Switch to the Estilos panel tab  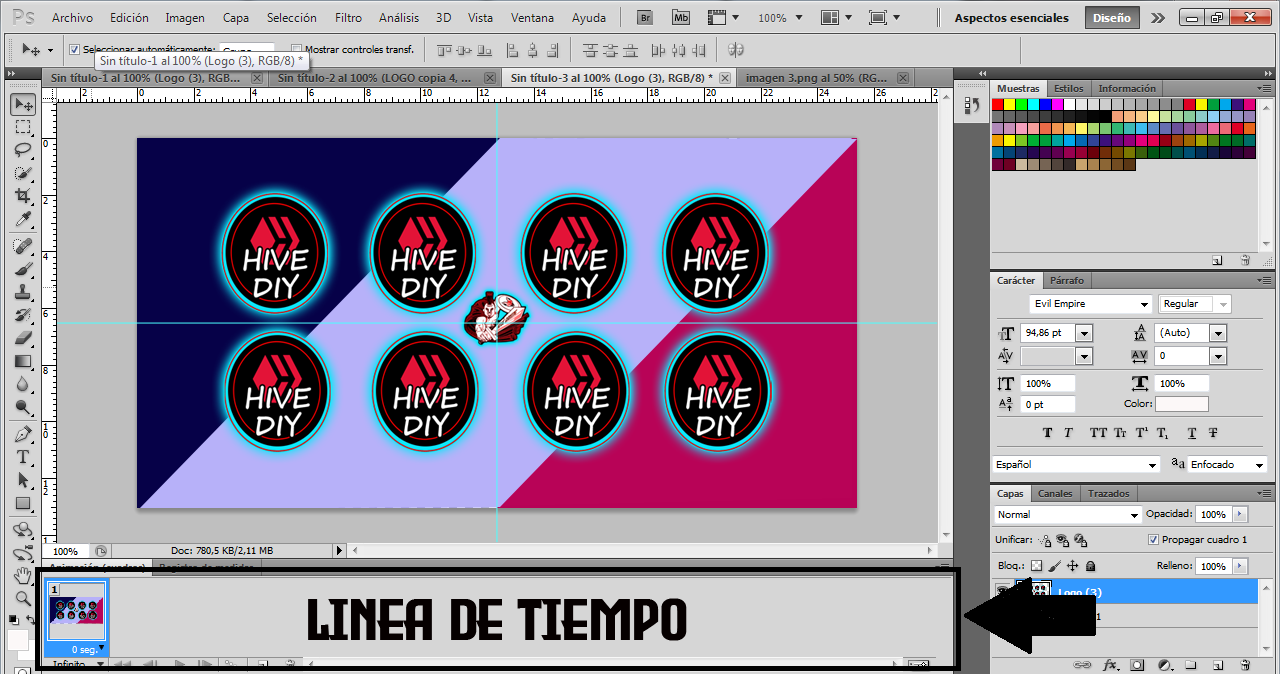pyautogui.click(x=1068, y=88)
